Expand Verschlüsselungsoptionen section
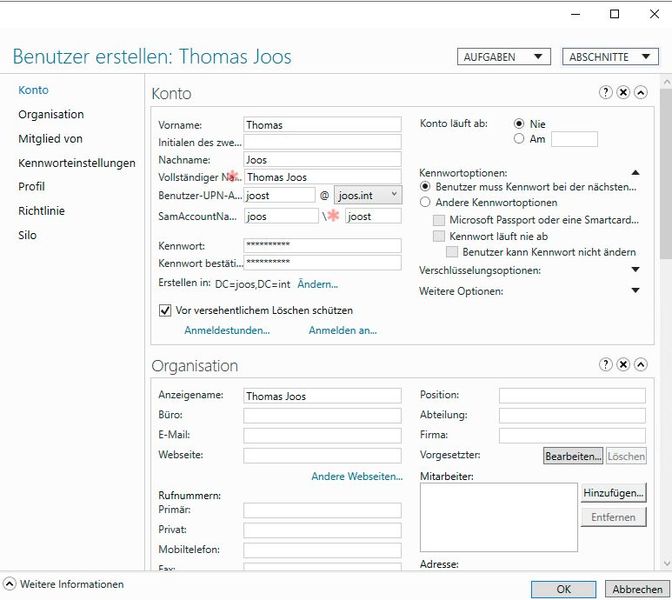Viewport: 672px width, 600px height. [636, 270]
